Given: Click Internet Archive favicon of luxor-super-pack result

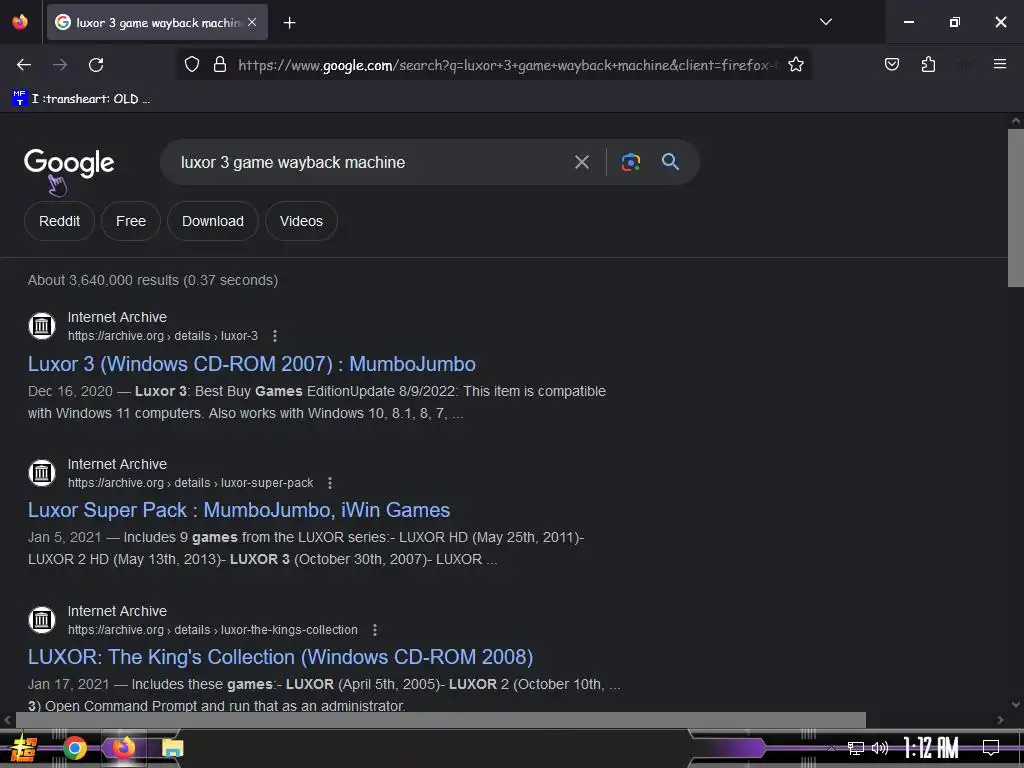Looking at the screenshot, I should (x=42, y=472).
